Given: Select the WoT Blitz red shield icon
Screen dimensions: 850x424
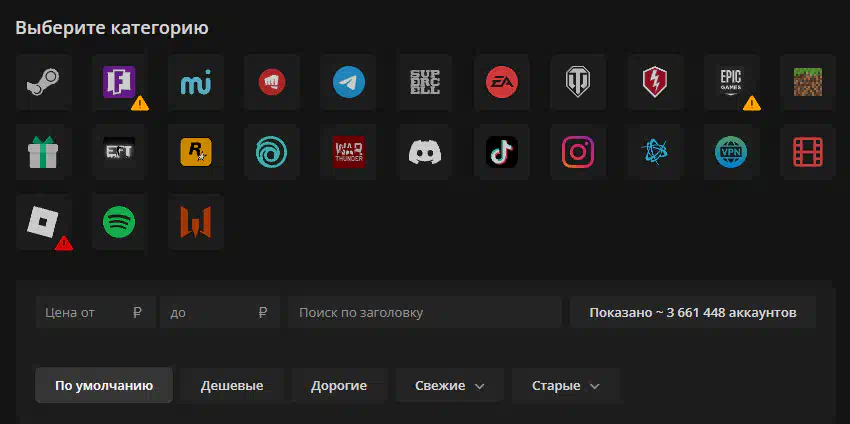Looking at the screenshot, I should click(x=655, y=82).
